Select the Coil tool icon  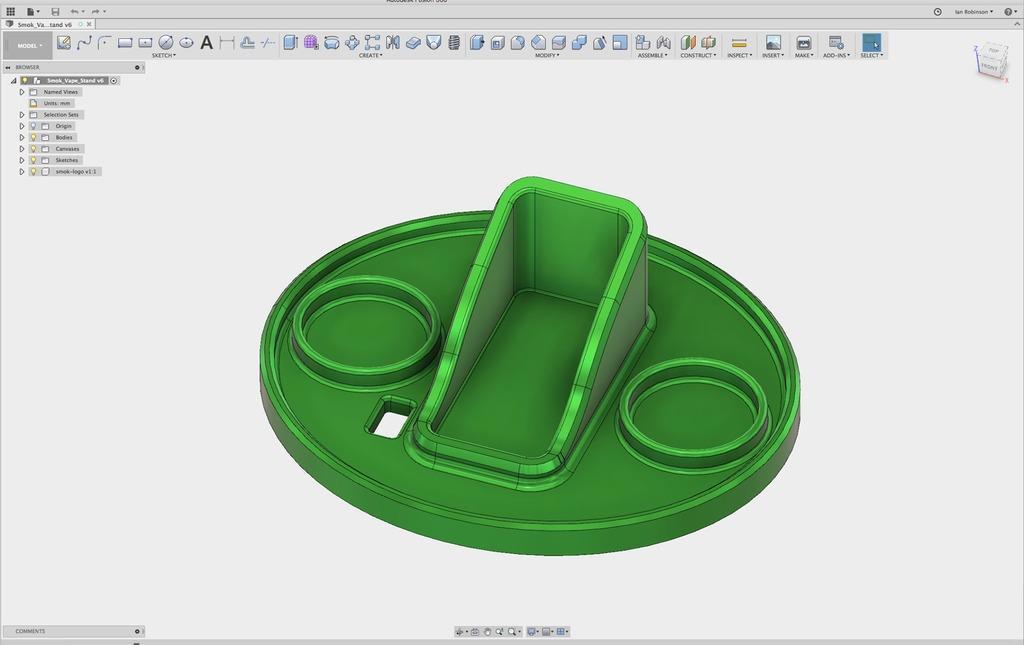(455, 42)
